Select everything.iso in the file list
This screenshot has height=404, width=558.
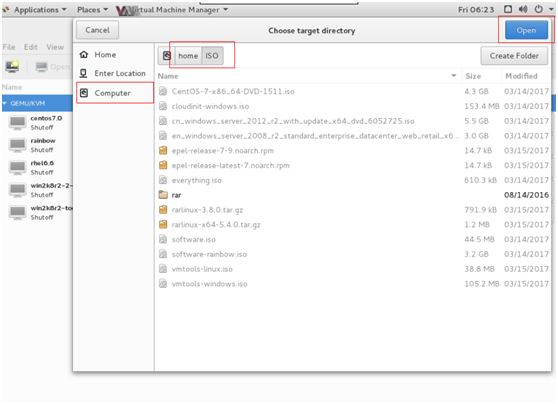click(x=353, y=180)
